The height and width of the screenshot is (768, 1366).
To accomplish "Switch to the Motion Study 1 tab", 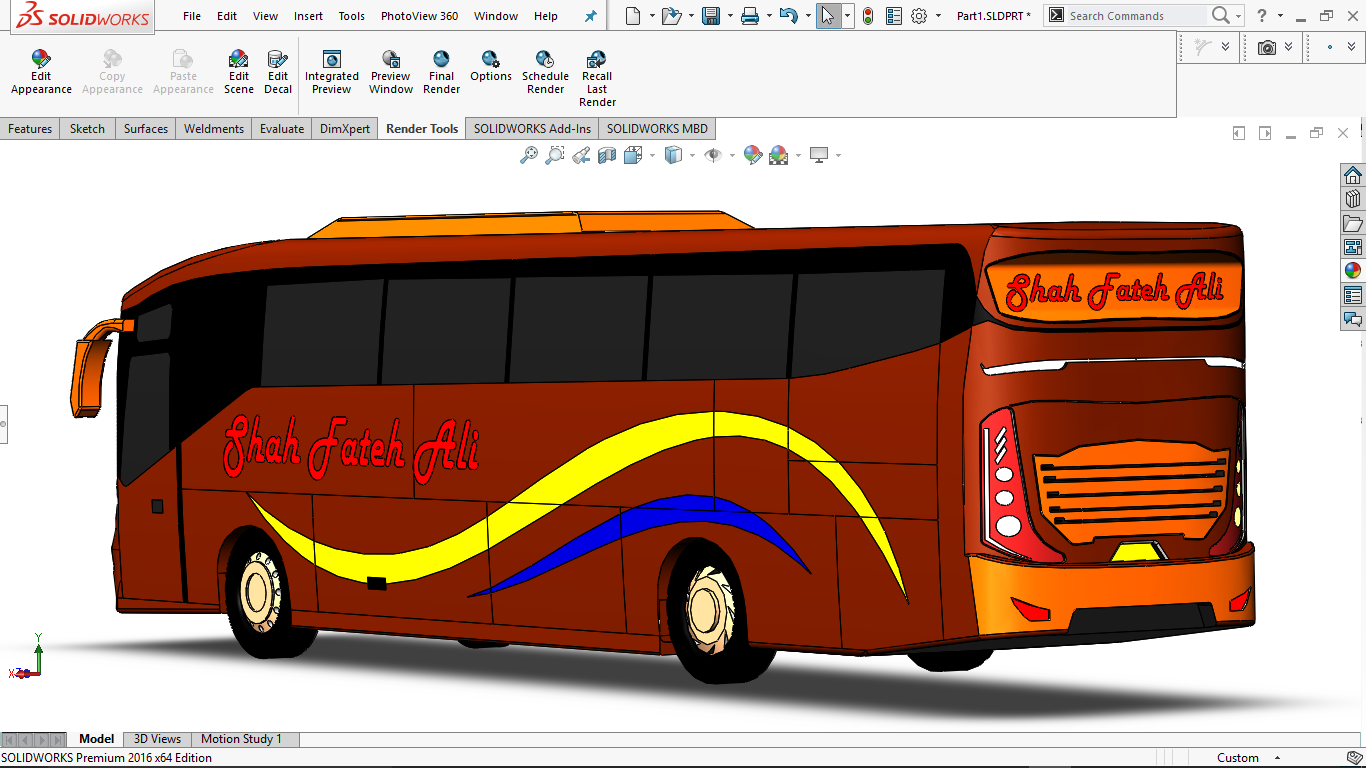I will point(241,739).
